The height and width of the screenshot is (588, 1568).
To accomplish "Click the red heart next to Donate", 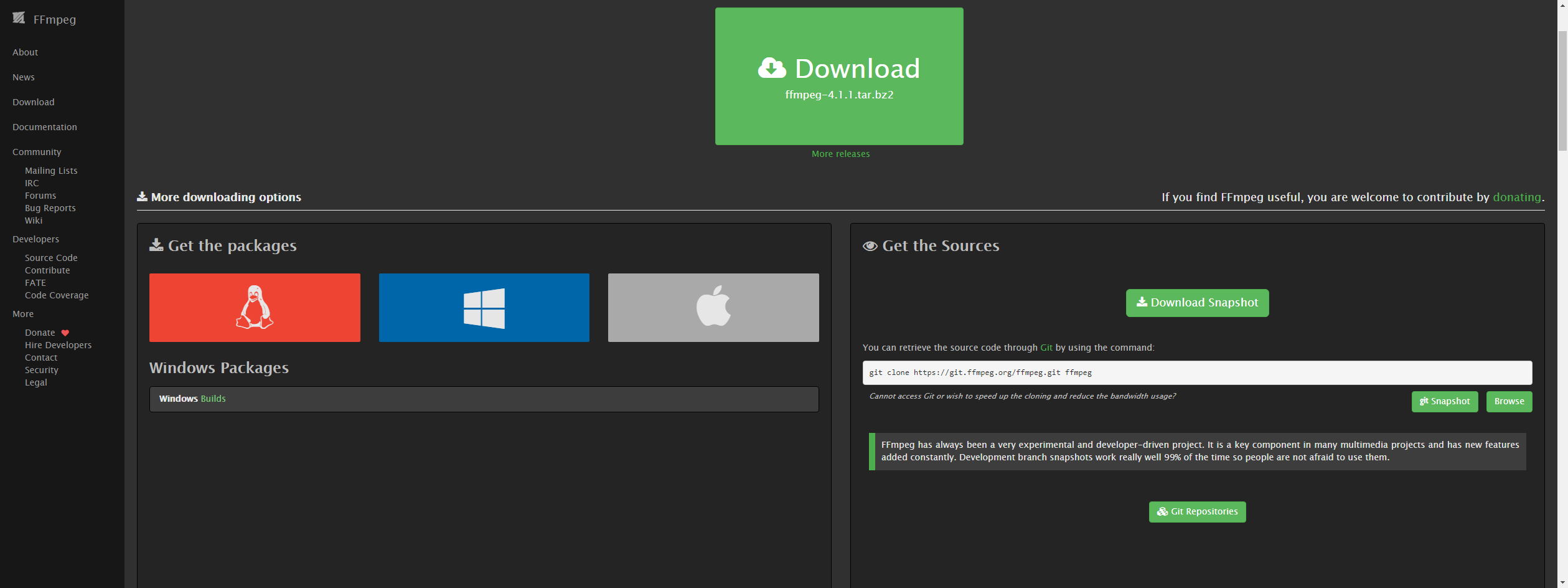I will tap(65, 333).
